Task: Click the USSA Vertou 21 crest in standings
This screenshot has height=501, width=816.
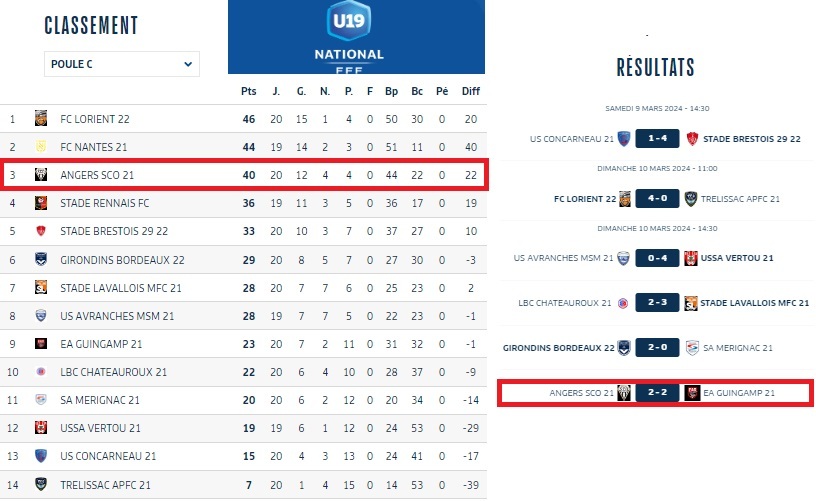Action: coord(41,428)
